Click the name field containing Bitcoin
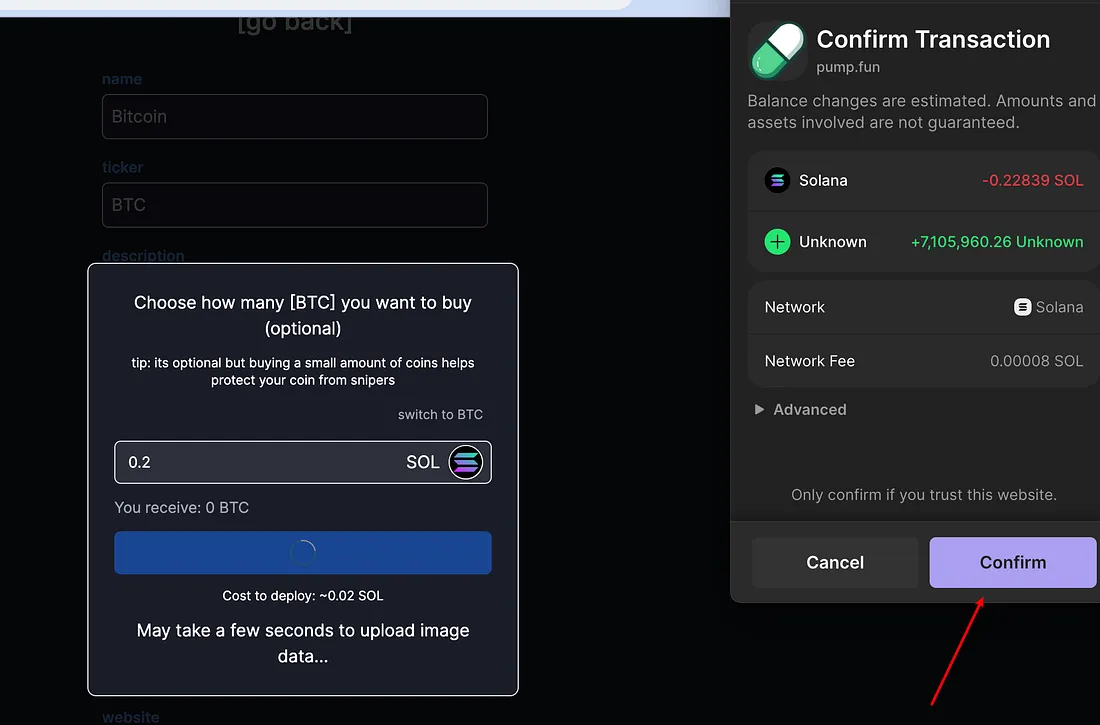The height and width of the screenshot is (725, 1100). pos(295,117)
